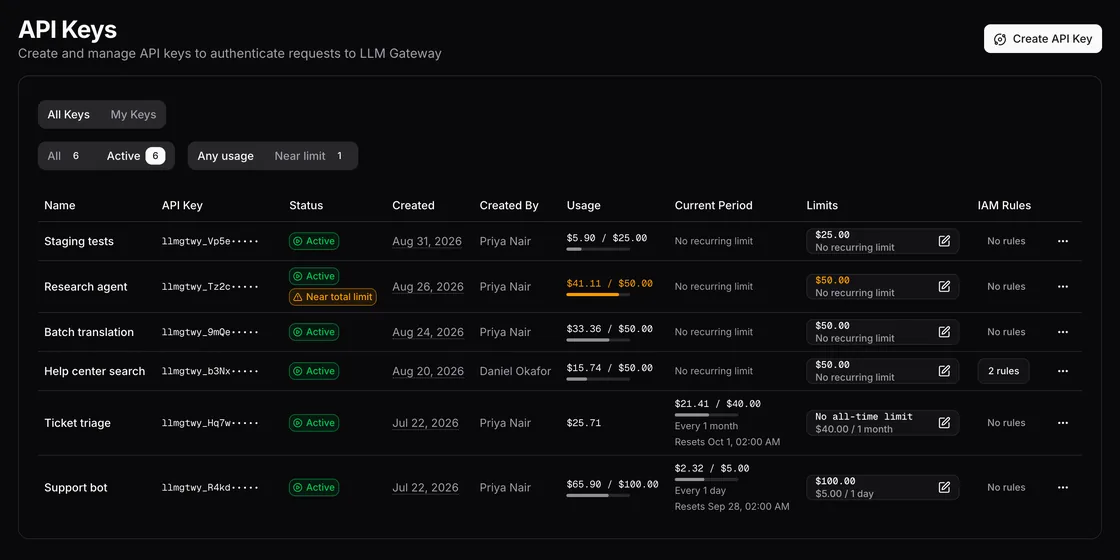Click the Resets Oct 1, 02:00 AM text
Image resolution: width=1120 pixels, height=560 pixels.
pyautogui.click(x=727, y=442)
